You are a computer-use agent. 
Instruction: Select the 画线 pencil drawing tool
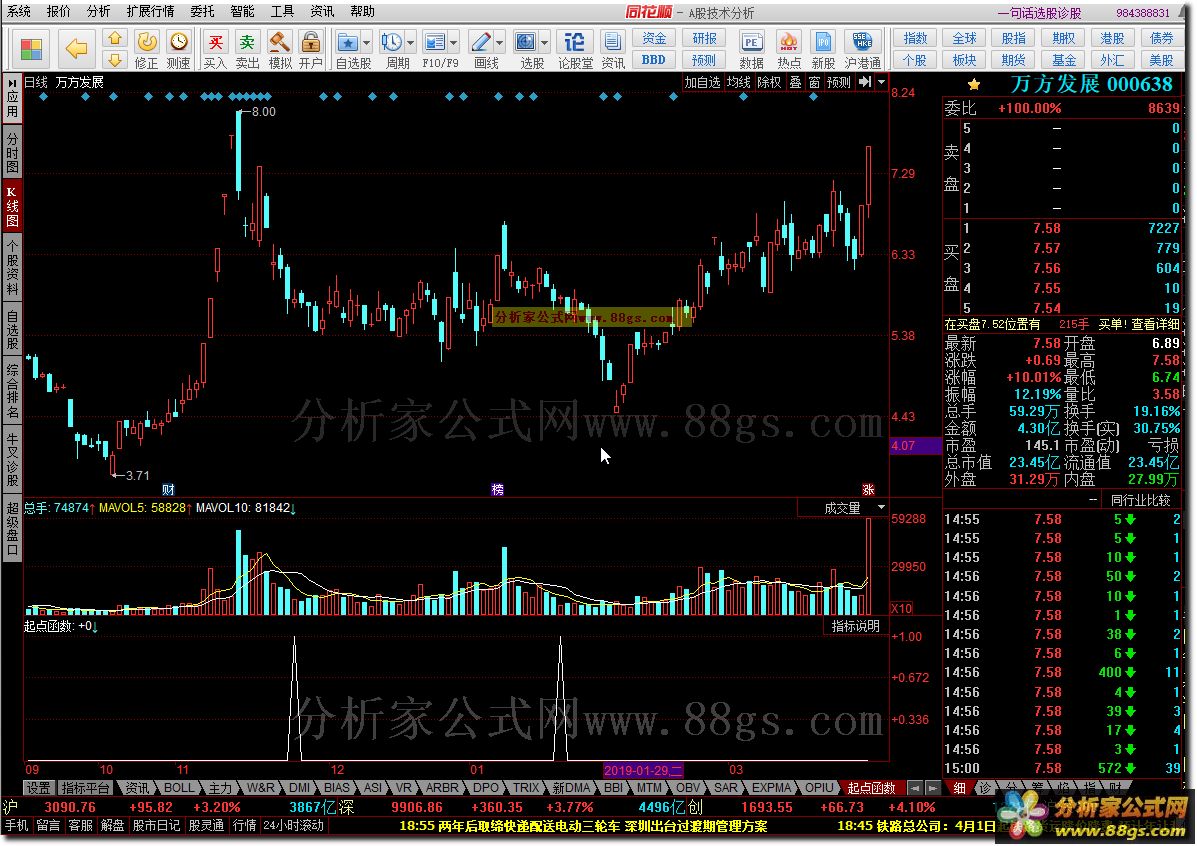(481, 42)
